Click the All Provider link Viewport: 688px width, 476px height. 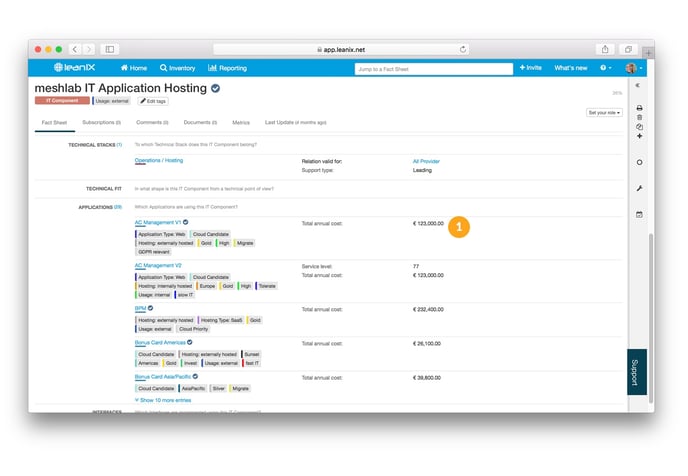pyautogui.click(x=426, y=161)
